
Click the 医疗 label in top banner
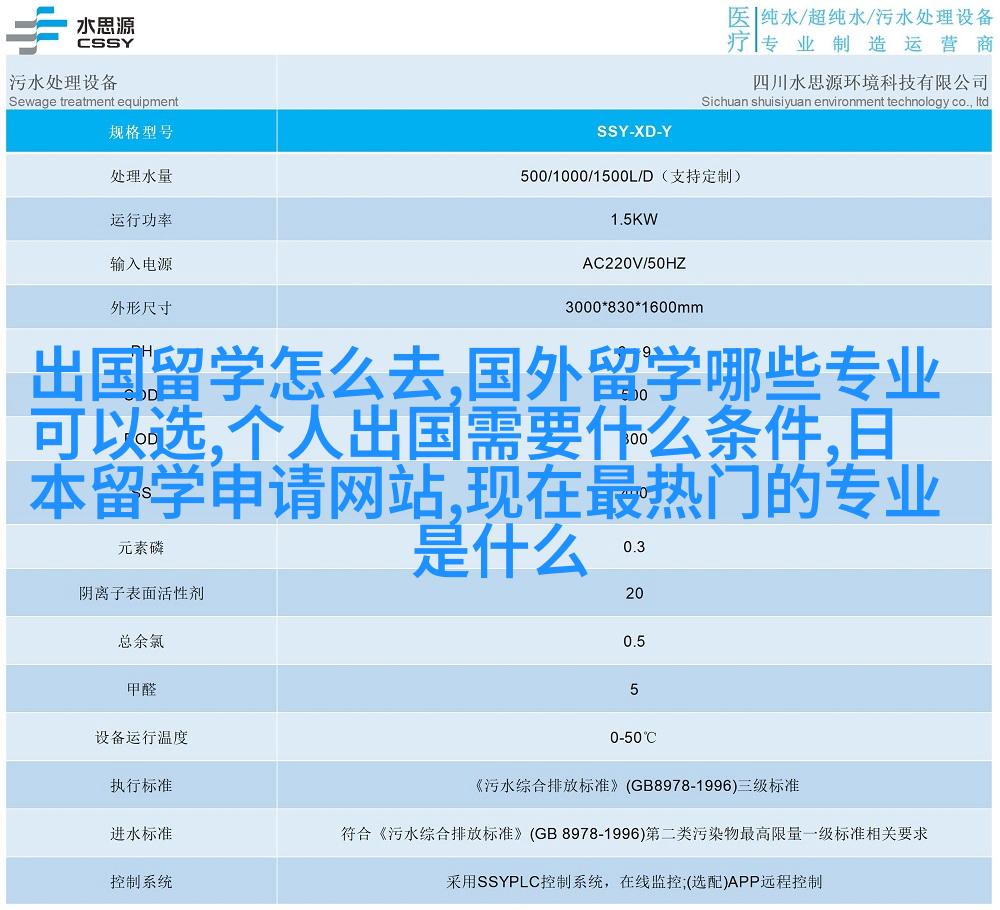coord(739,29)
